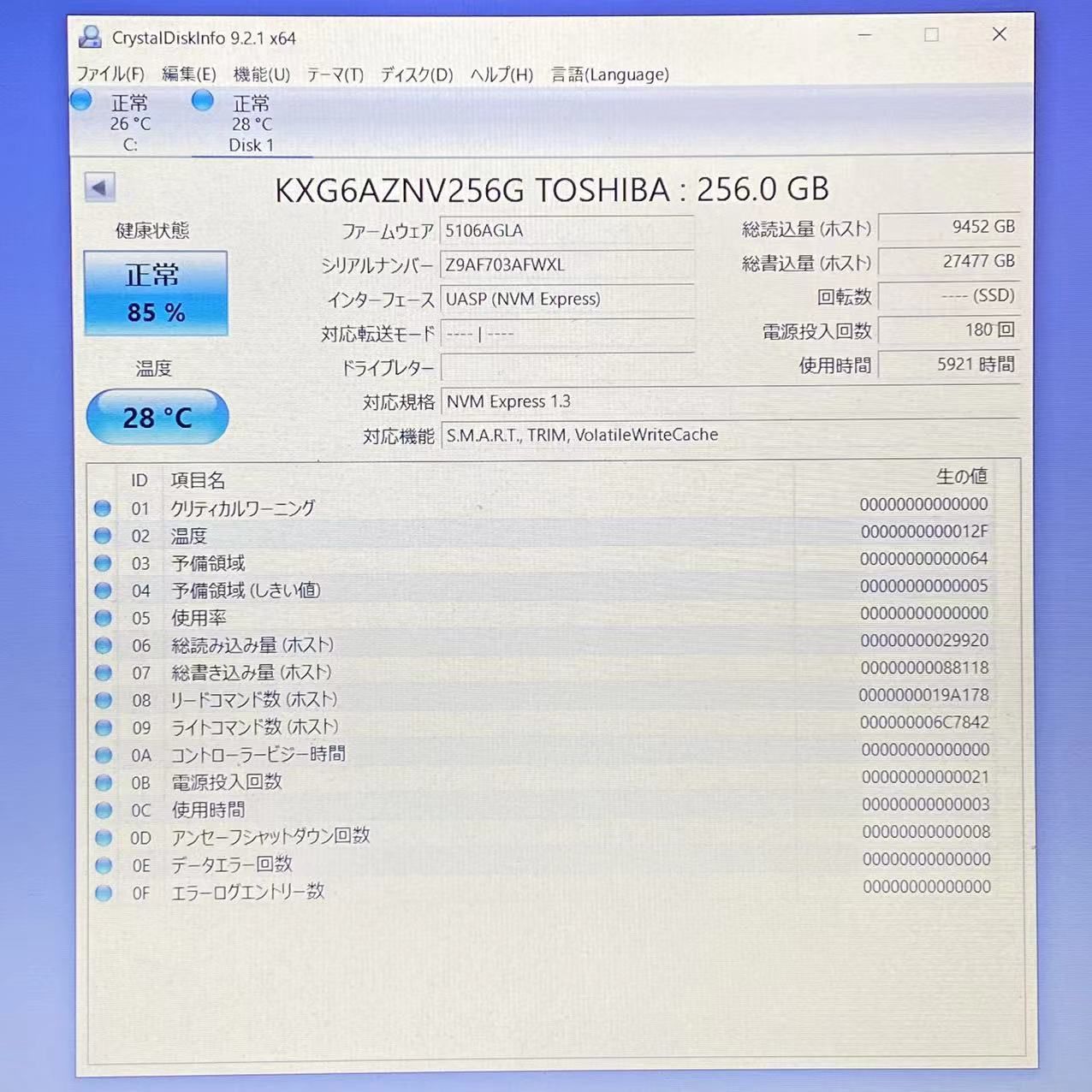Select the 正常 health status for C: drive
The width and height of the screenshot is (1092, 1092).
[x=128, y=103]
